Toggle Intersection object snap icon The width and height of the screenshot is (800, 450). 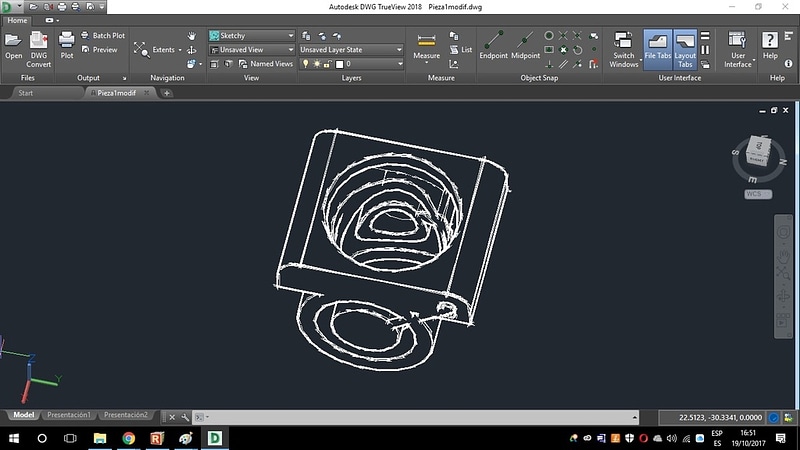click(563, 36)
